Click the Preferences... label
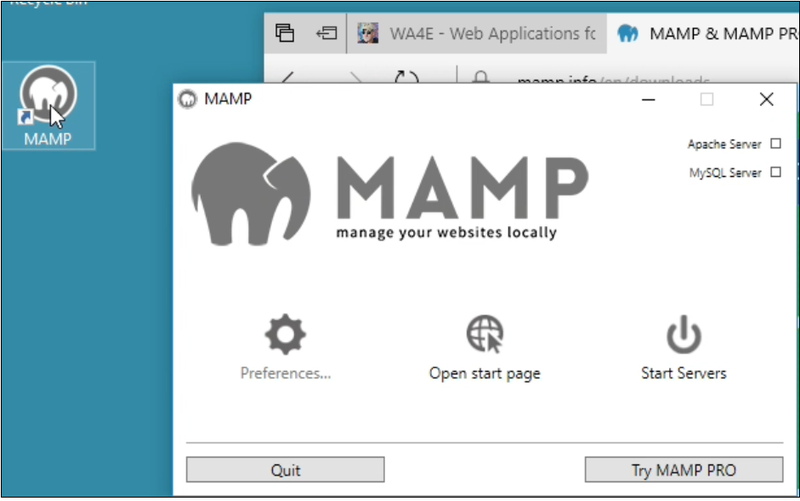This screenshot has width=800, height=501. [x=286, y=373]
